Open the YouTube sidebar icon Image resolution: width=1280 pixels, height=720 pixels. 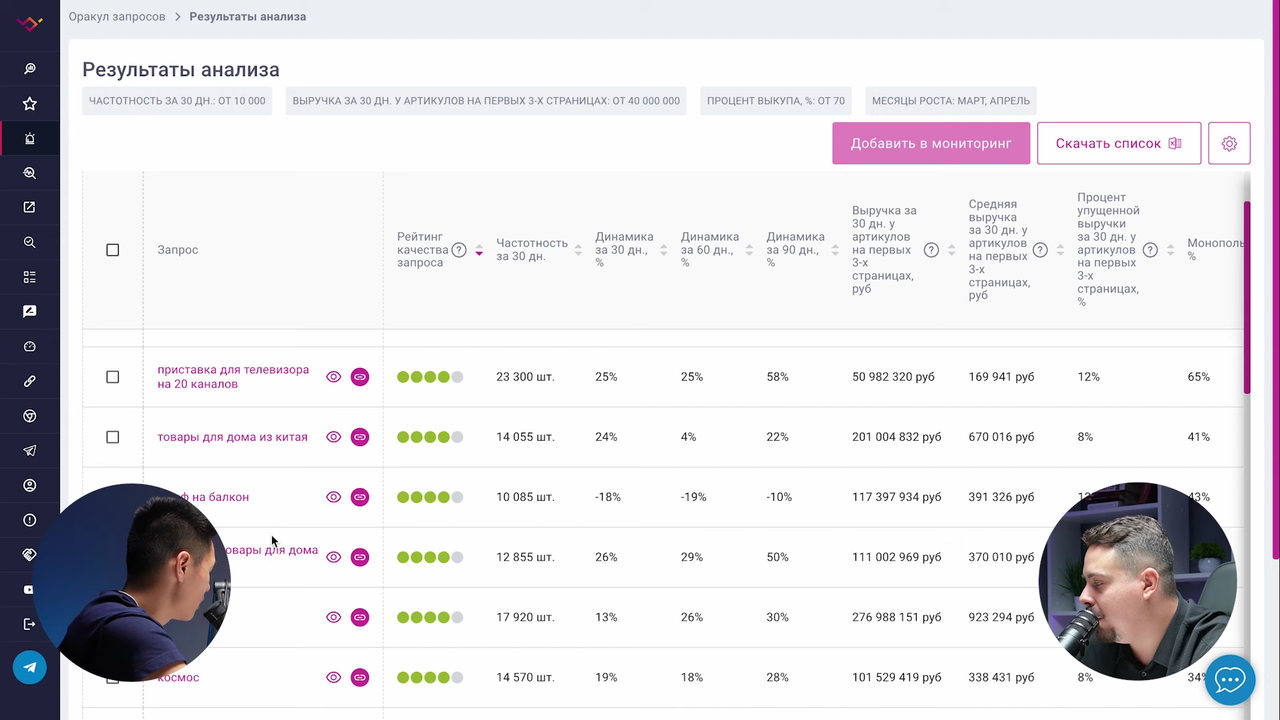[x=30, y=589]
